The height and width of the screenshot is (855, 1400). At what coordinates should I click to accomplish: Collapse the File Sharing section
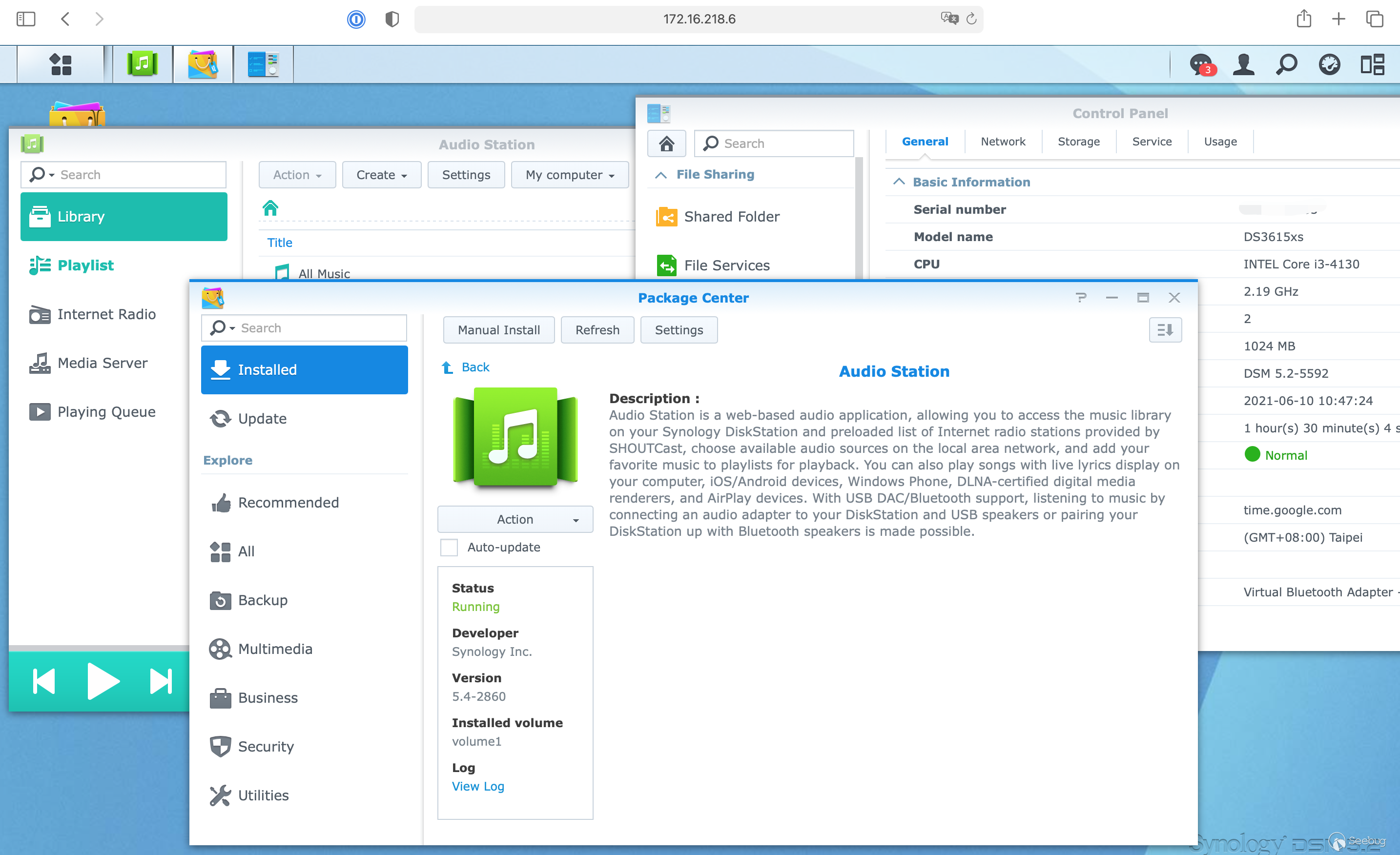click(x=661, y=174)
